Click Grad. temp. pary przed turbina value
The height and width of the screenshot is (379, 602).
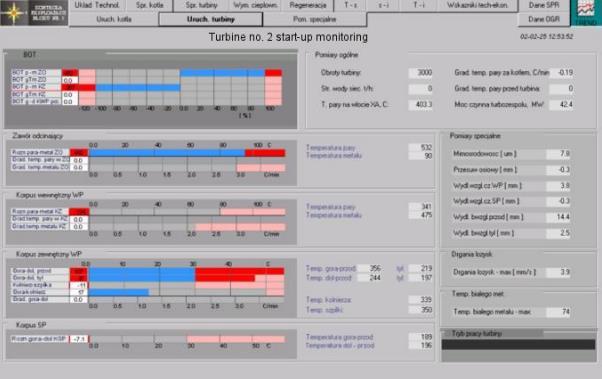(561, 89)
